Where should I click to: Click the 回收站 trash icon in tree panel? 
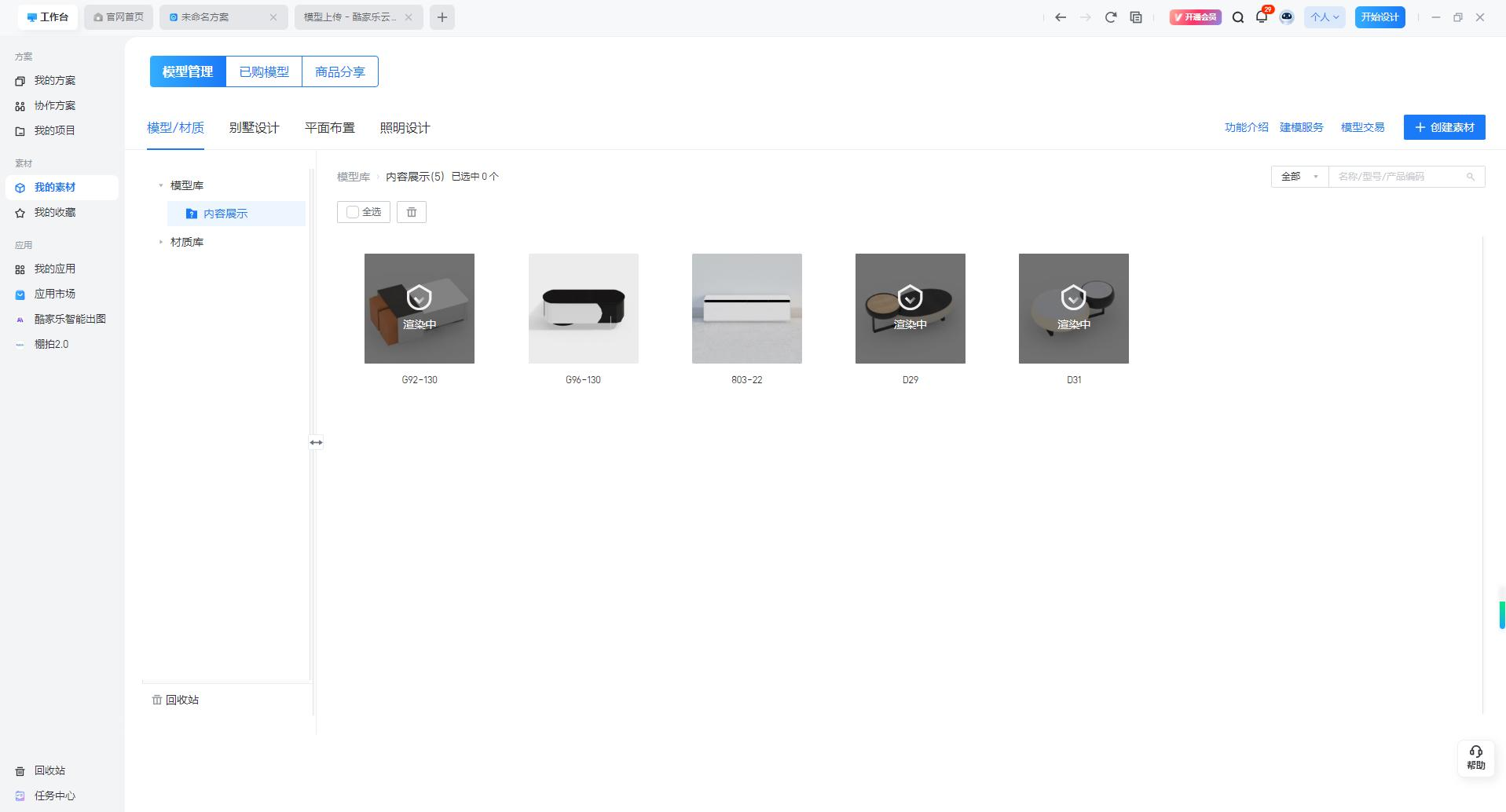tap(157, 700)
